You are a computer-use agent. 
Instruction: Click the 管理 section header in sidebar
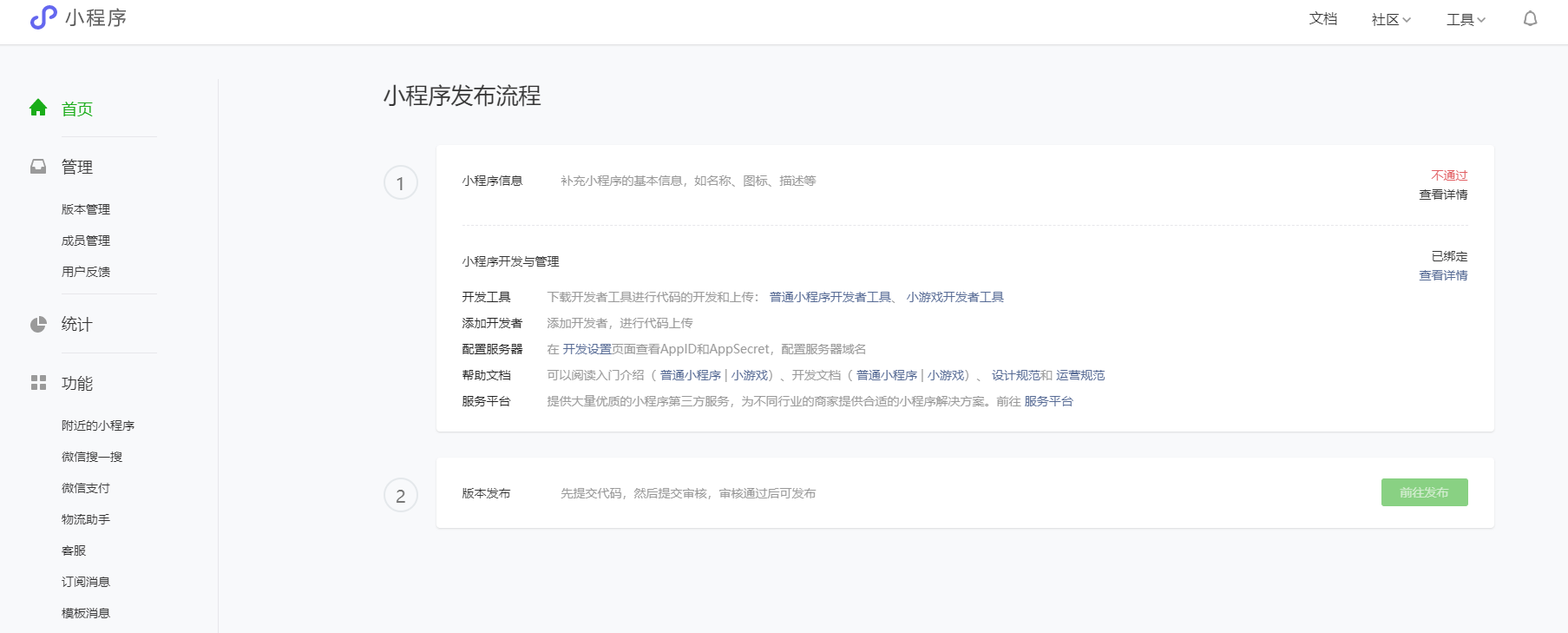point(77,167)
